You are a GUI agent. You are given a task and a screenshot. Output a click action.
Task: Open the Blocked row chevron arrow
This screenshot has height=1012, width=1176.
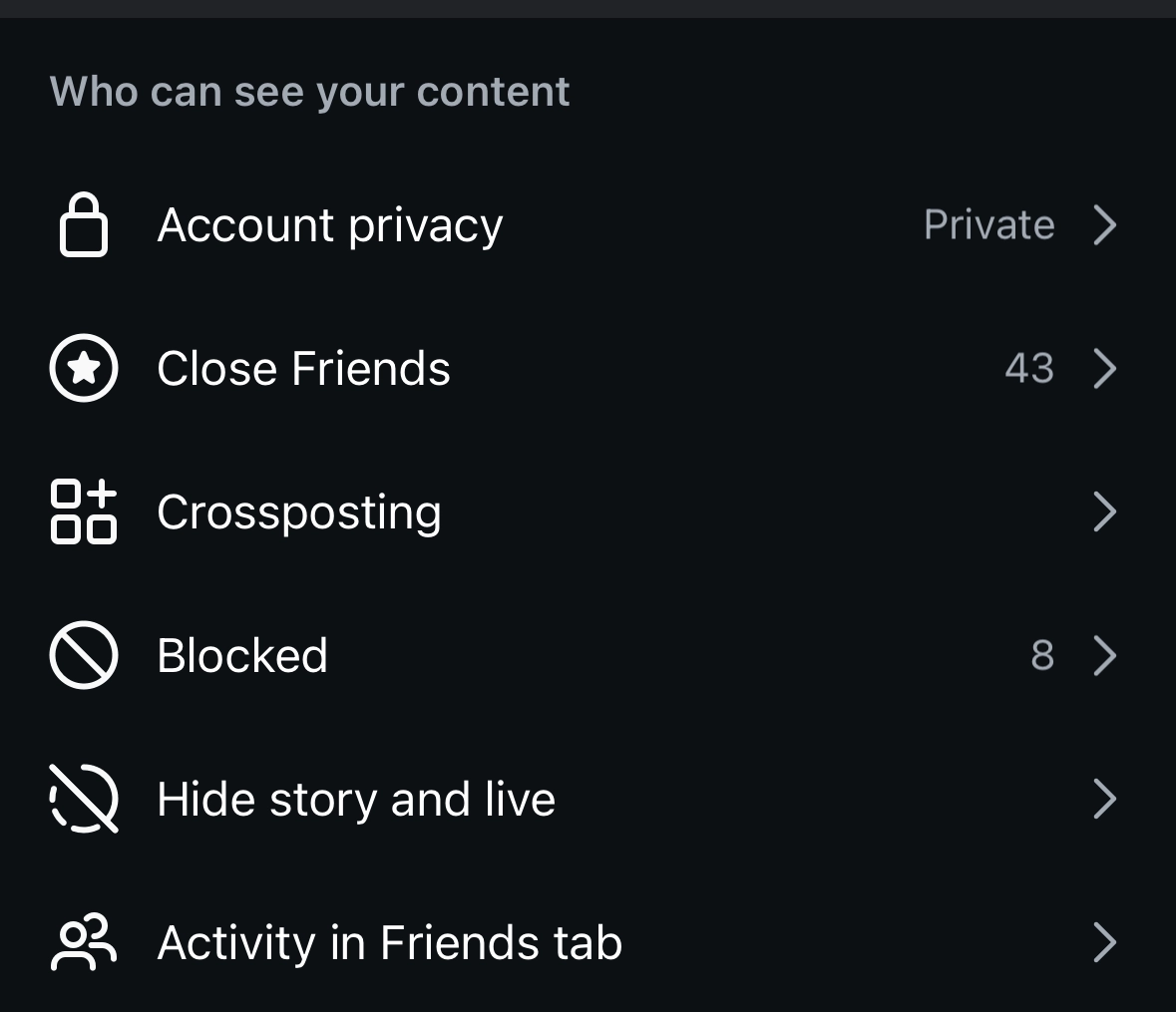[x=1104, y=655]
